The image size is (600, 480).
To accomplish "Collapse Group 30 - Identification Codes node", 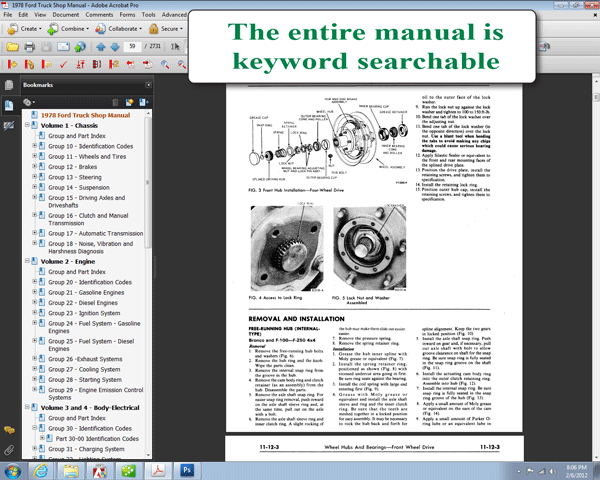I will click(x=34, y=428).
